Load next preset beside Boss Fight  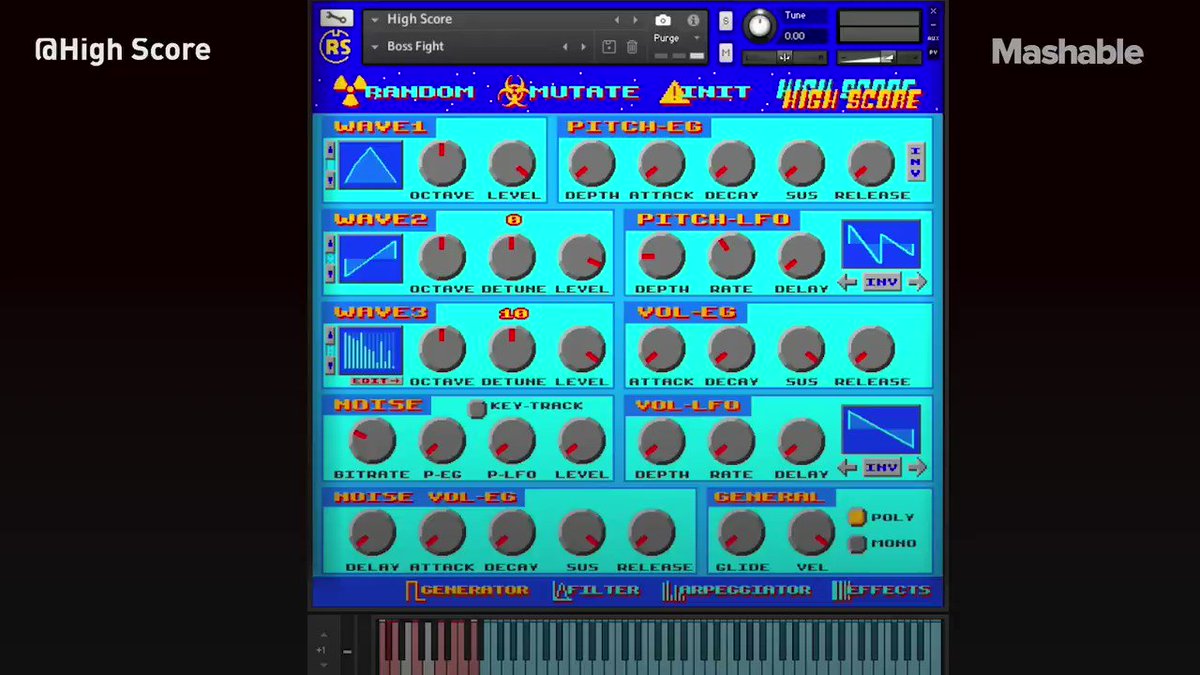(x=583, y=47)
